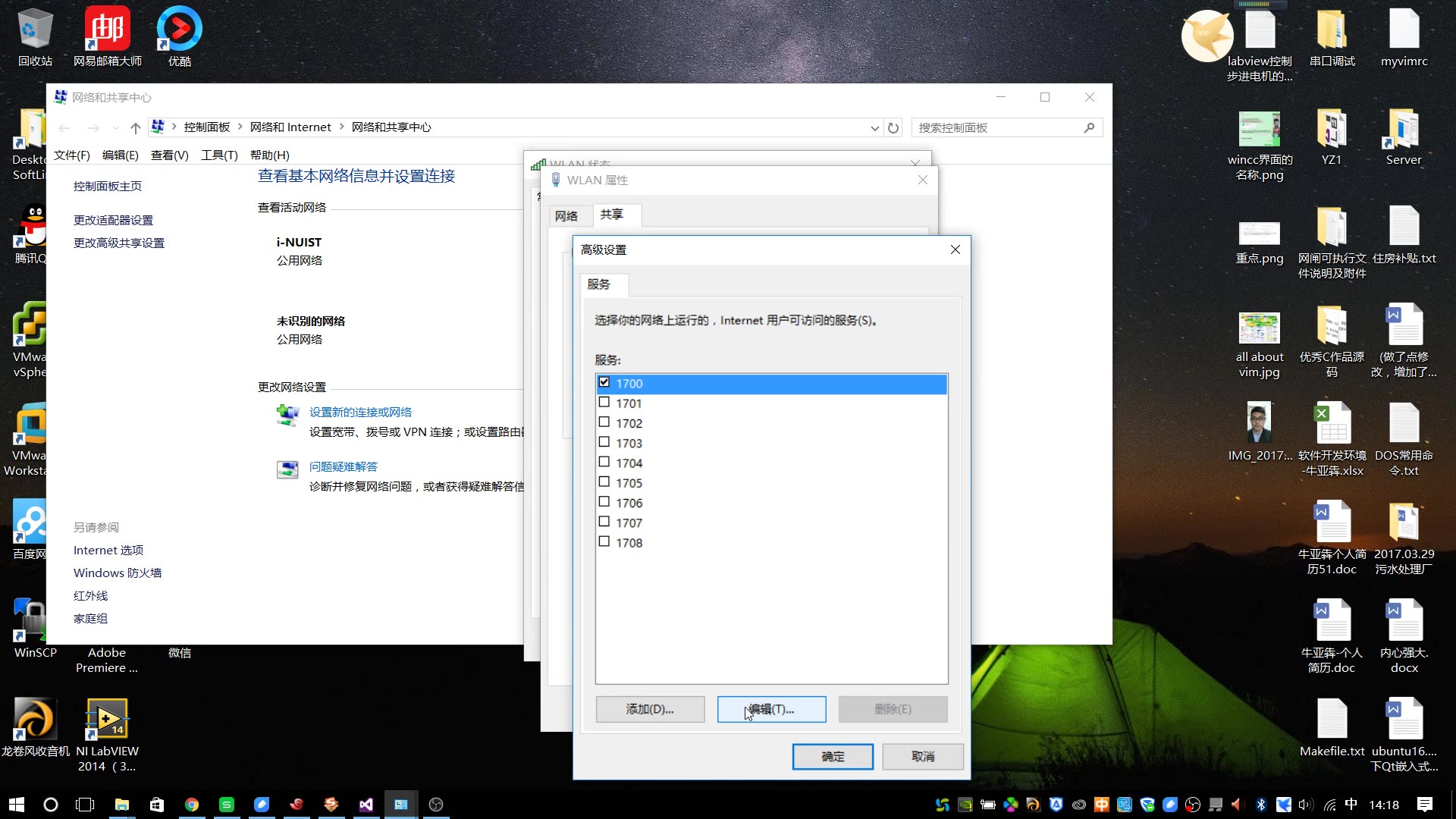Open the recent locations dropdown arrow
The width and height of the screenshot is (1456, 819).
pyautogui.click(x=115, y=128)
